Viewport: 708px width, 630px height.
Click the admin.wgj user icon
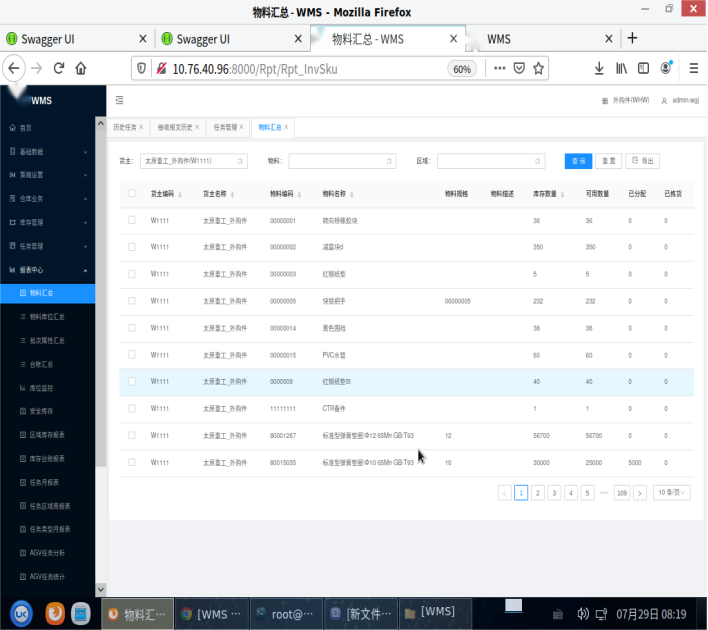click(664, 101)
